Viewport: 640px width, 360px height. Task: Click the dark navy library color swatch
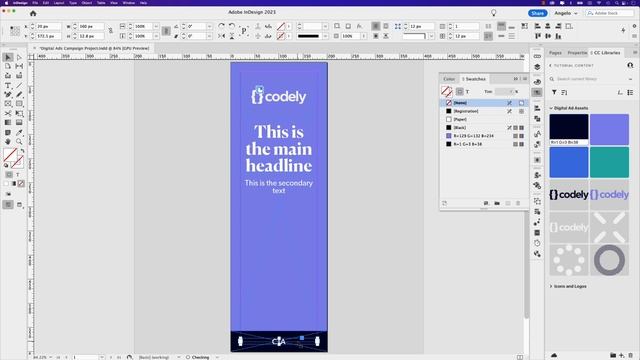569,129
